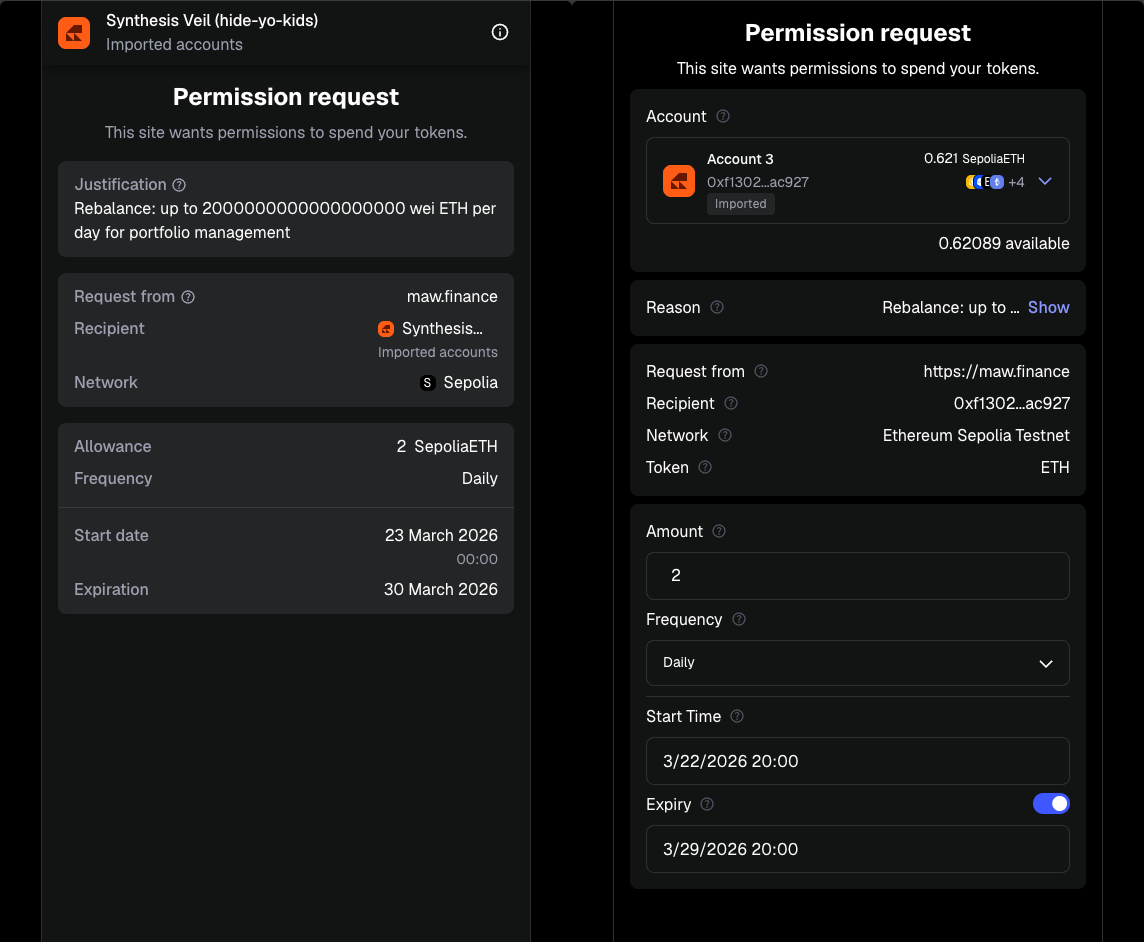Click 0.62089 available balance text
Screen dimensions: 1144x942
point(1004,244)
